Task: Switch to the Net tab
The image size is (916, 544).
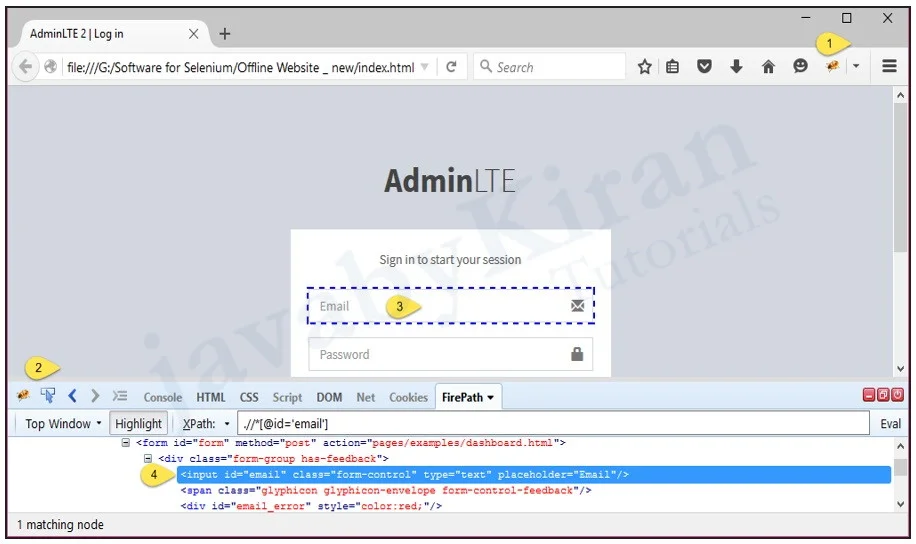Action: [x=366, y=397]
